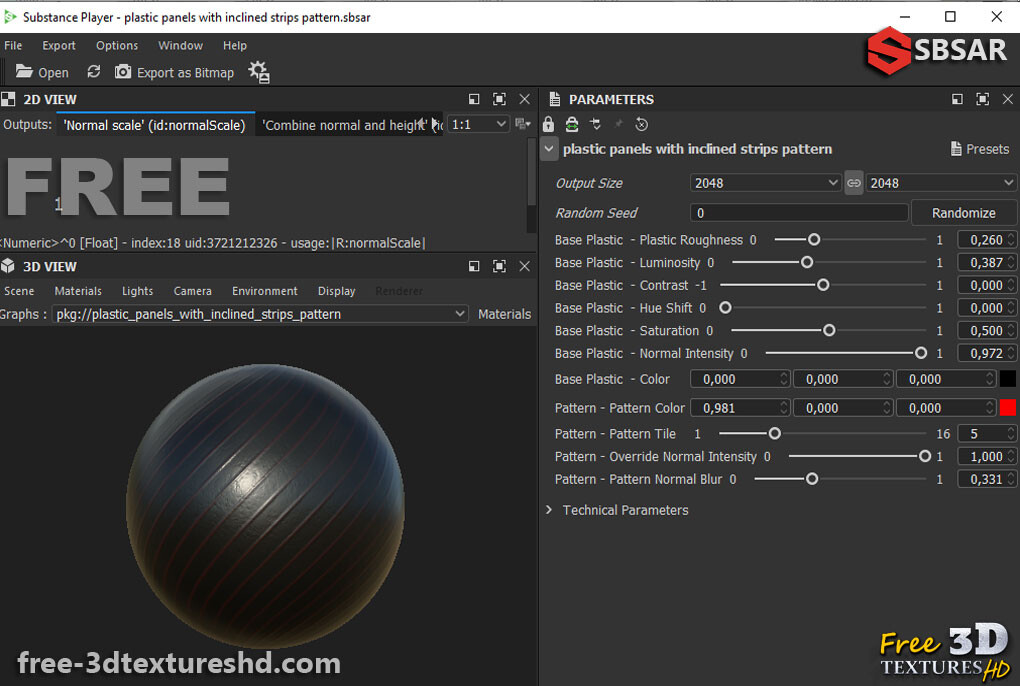Undock the 2D VIEW panel
1020x686 pixels.
click(473, 99)
